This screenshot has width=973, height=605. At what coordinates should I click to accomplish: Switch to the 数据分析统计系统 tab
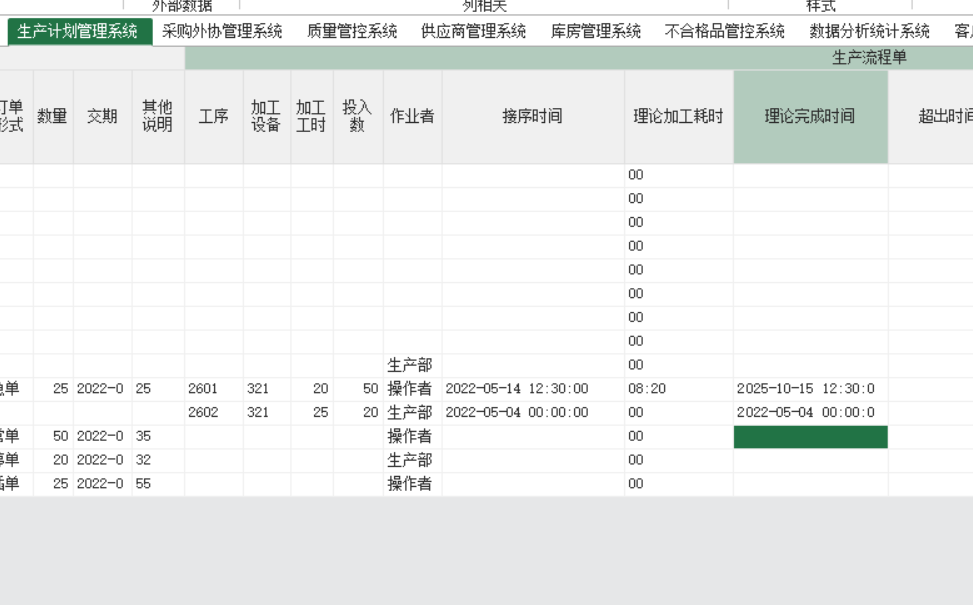[869, 31]
